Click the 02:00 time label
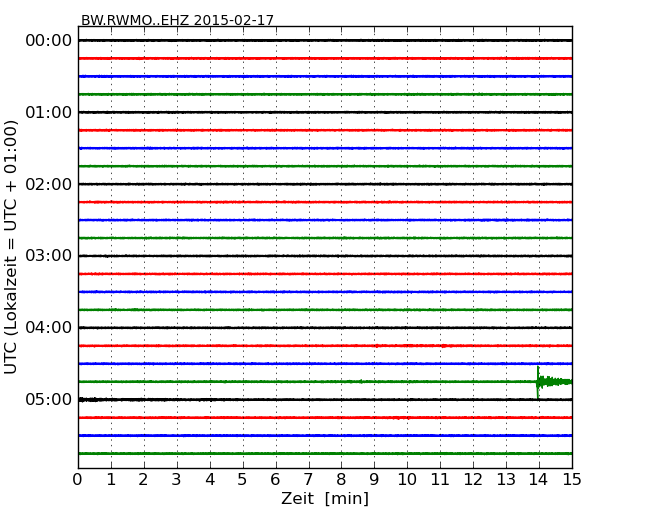 tap(49, 184)
